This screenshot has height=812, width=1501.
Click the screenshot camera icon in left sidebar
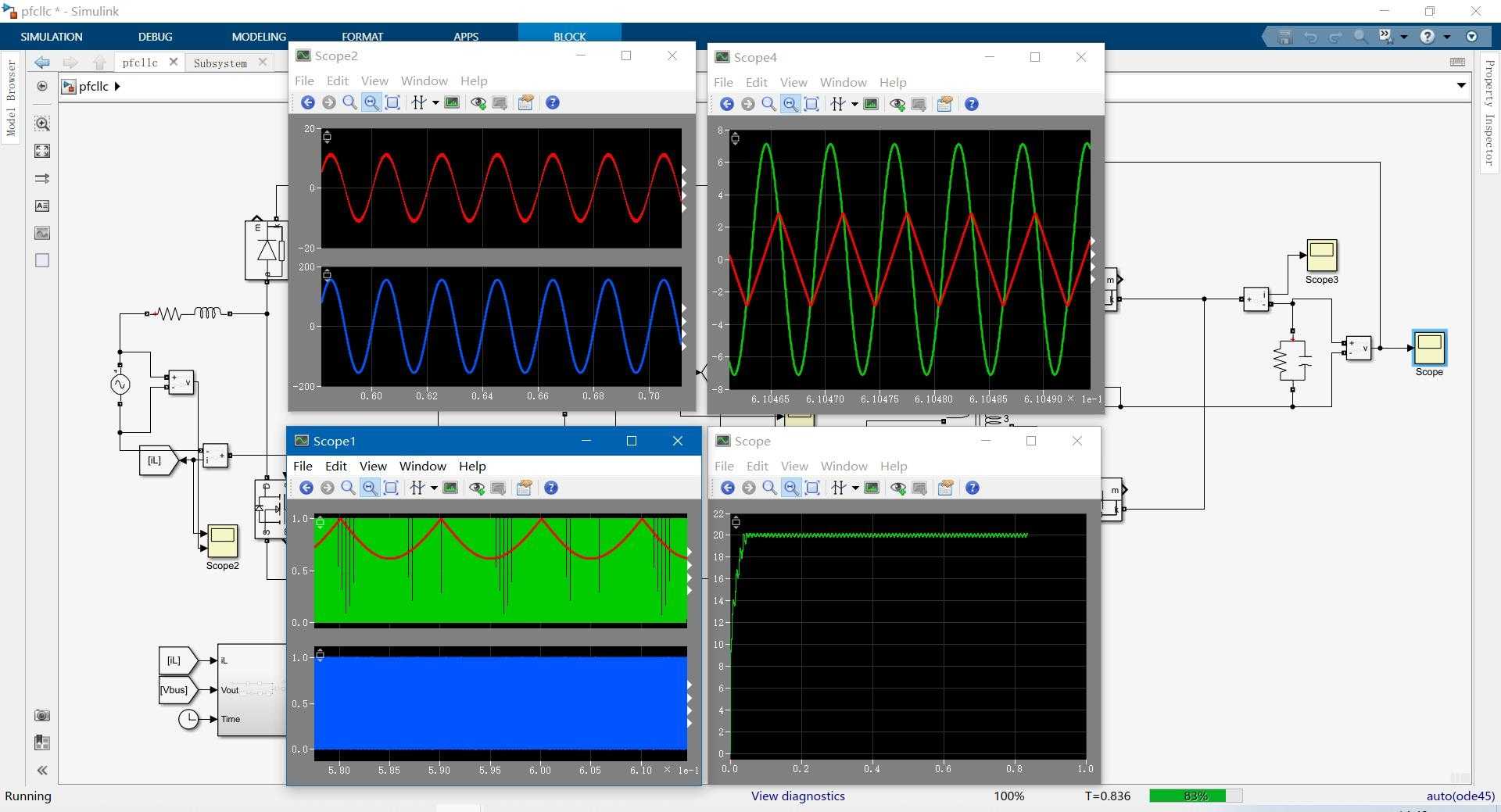point(41,715)
